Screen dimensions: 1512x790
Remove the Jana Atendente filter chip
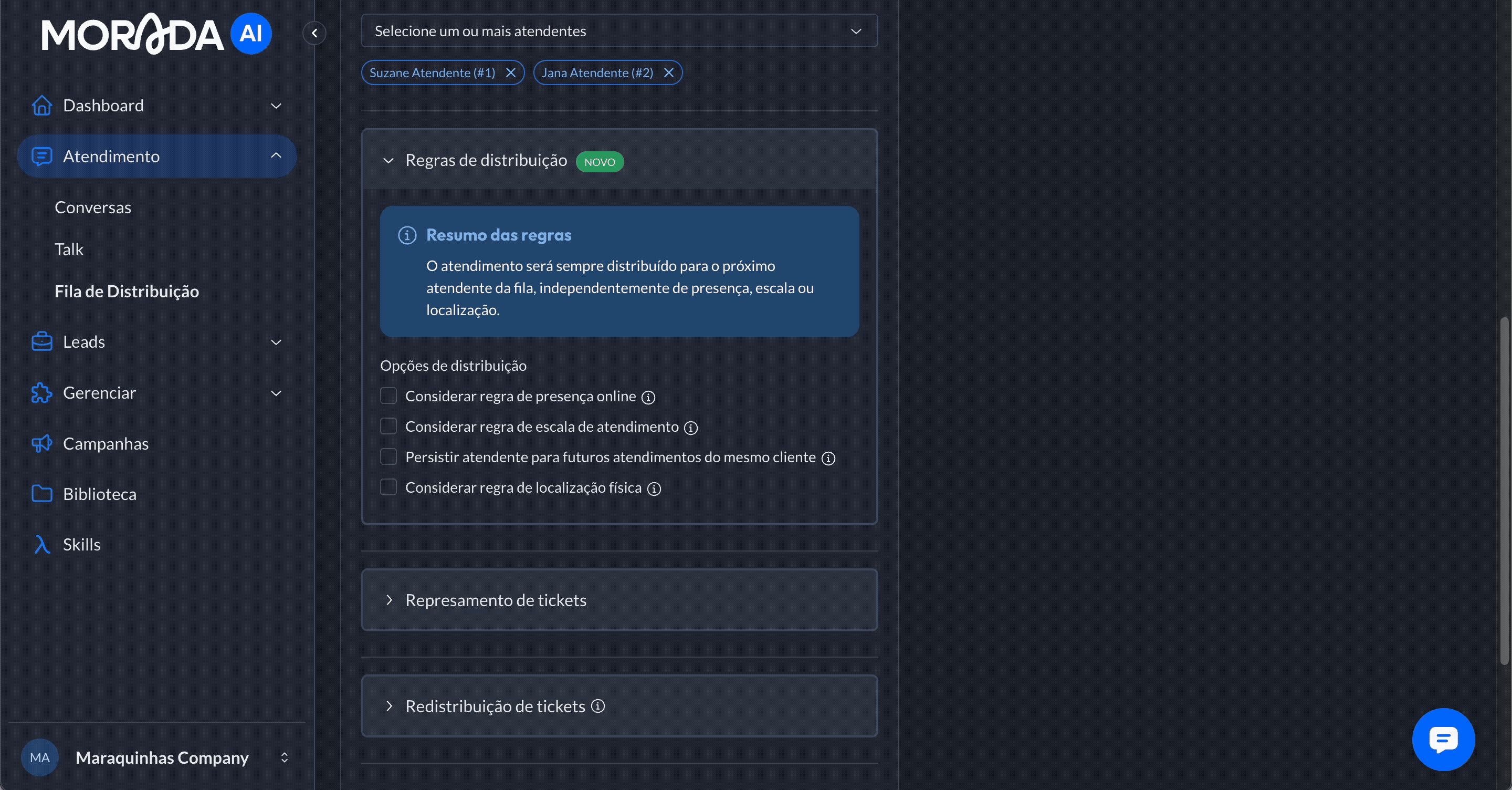[668, 72]
